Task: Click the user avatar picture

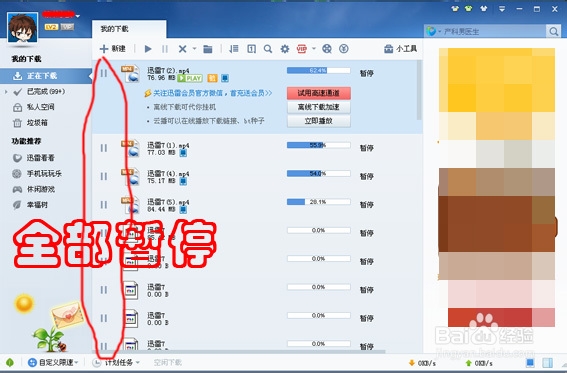Action: point(22,28)
